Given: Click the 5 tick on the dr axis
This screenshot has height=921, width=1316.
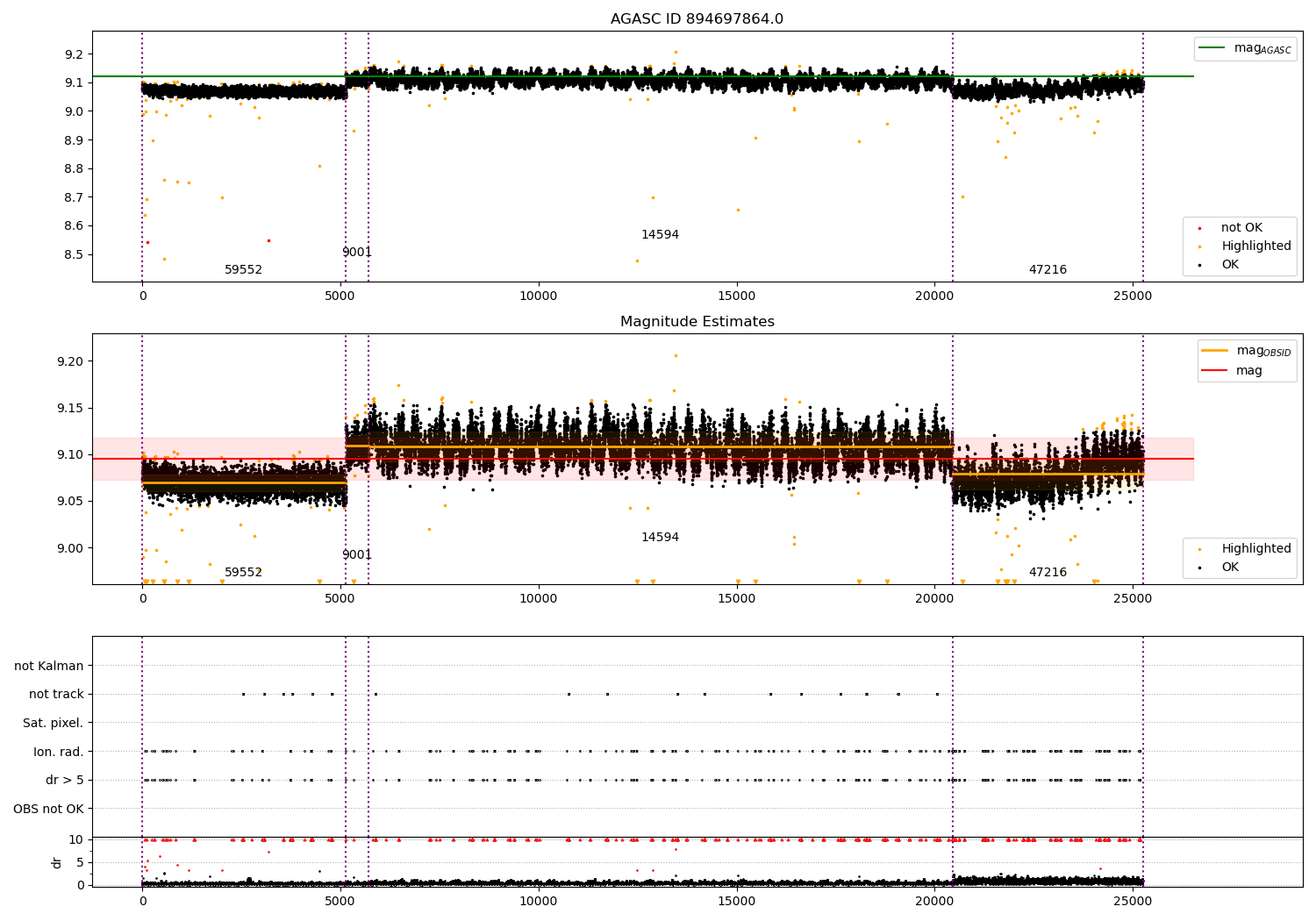Looking at the screenshot, I should (80, 863).
